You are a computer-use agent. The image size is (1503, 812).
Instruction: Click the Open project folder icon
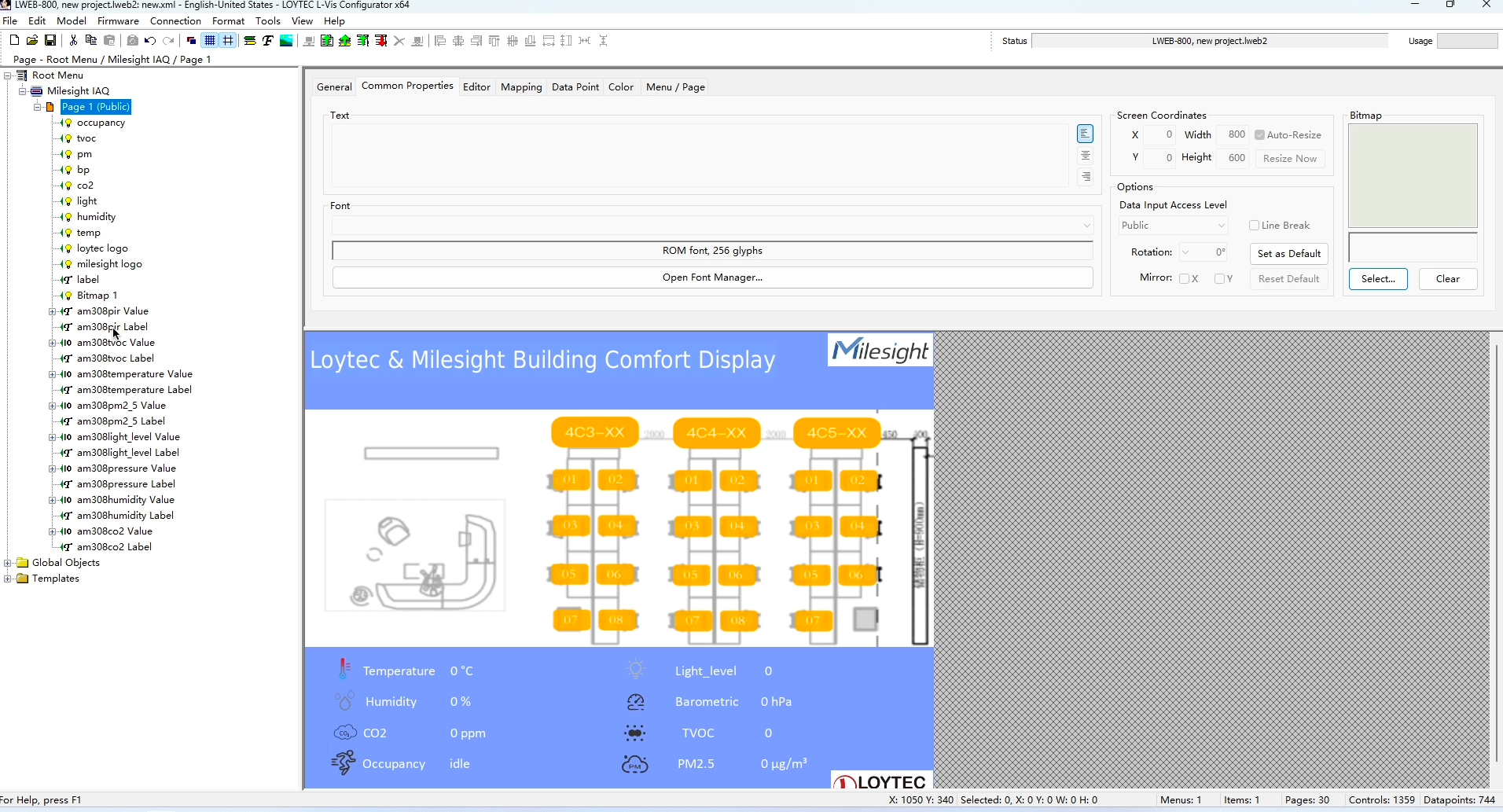[32, 41]
